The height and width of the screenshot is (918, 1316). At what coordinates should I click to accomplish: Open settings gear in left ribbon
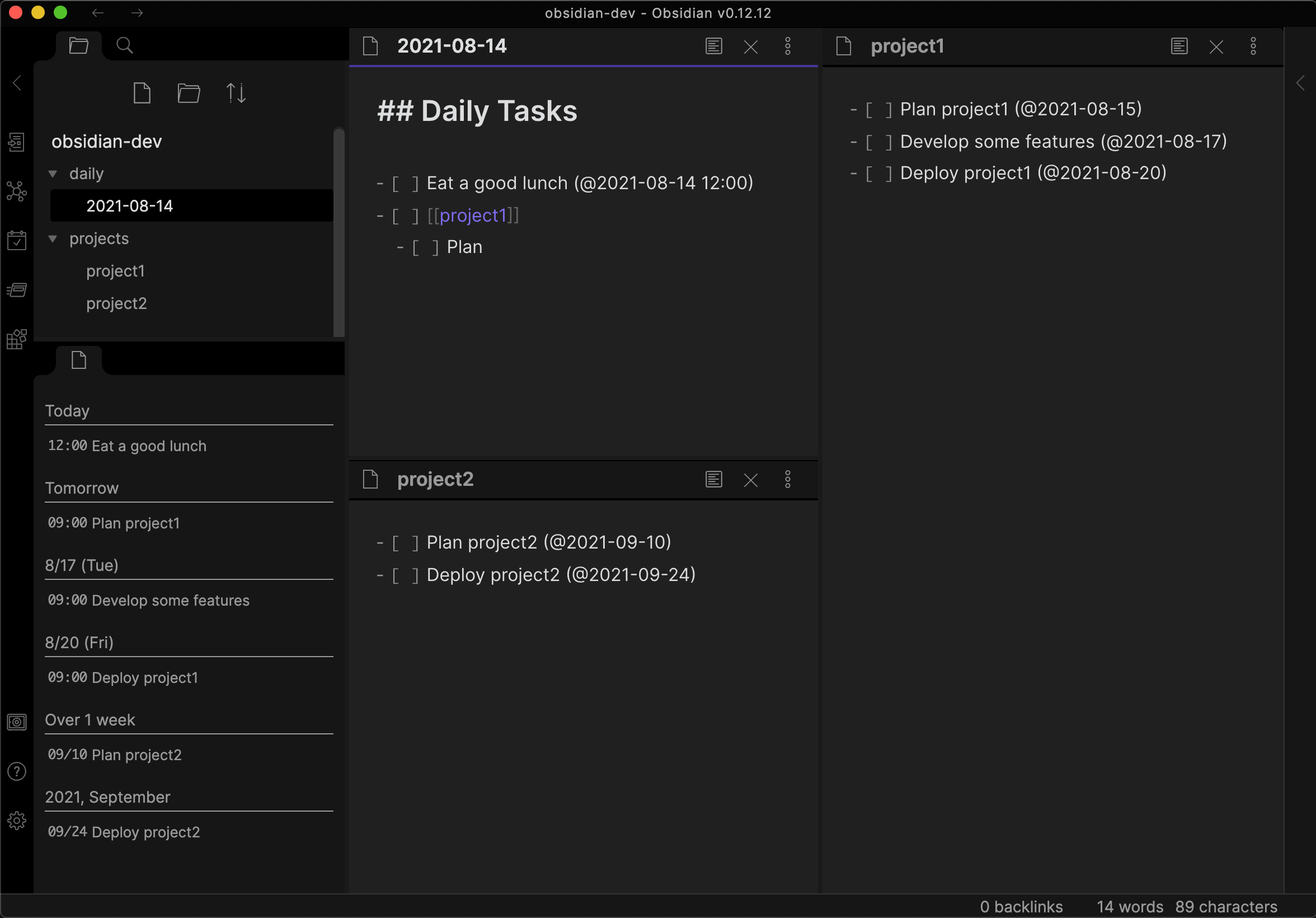pos(17,821)
